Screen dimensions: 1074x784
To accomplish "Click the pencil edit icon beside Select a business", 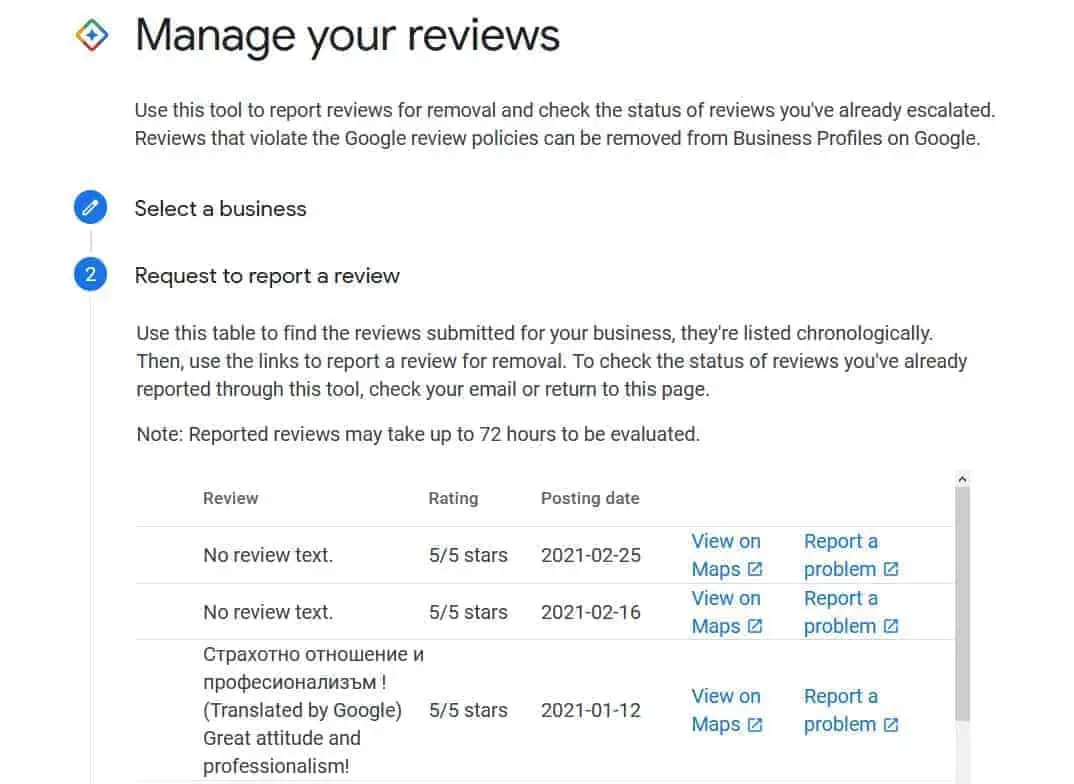I will click(x=90, y=207).
